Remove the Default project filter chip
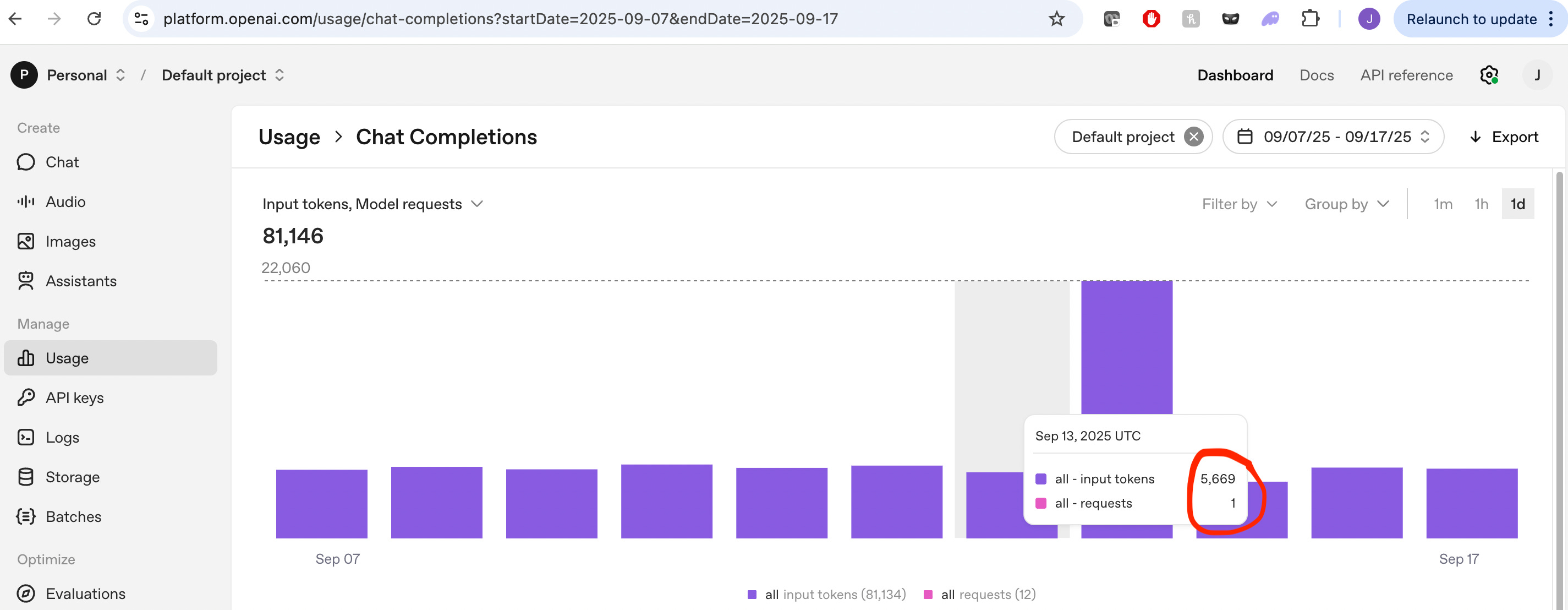The width and height of the screenshot is (1568, 610). 1193,137
